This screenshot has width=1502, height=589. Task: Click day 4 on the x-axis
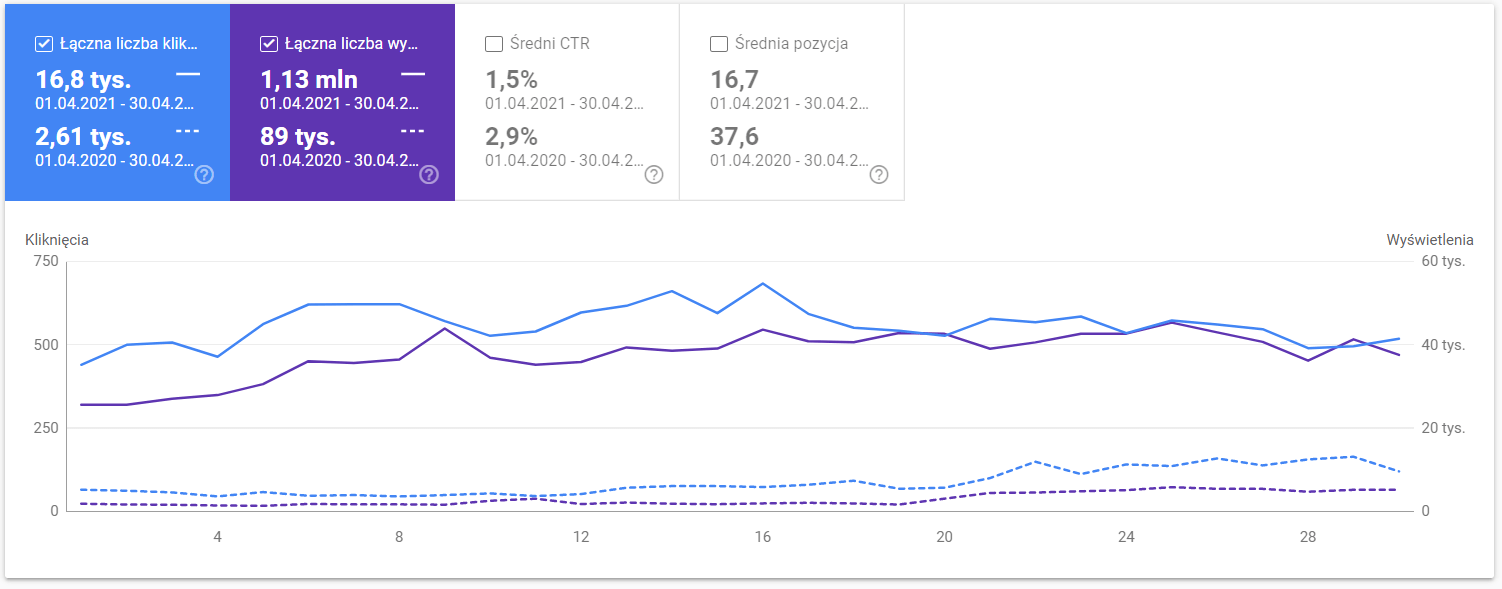click(217, 537)
